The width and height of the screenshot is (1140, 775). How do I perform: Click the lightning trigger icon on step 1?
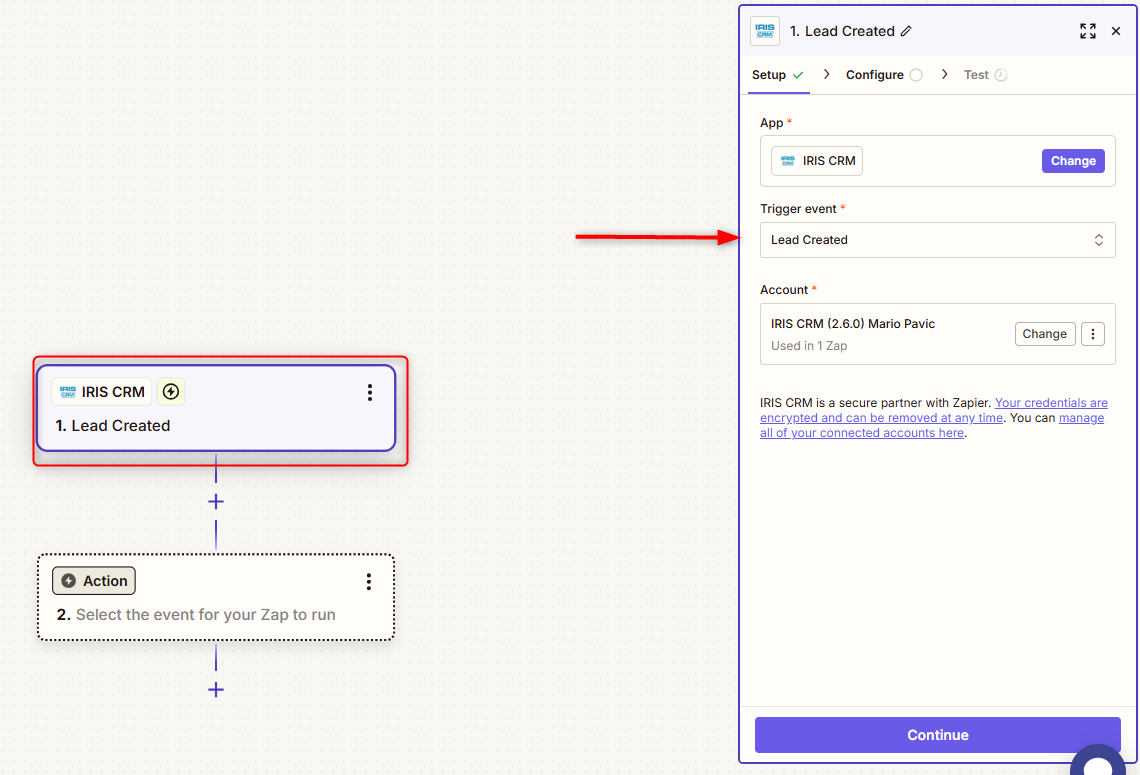(171, 392)
